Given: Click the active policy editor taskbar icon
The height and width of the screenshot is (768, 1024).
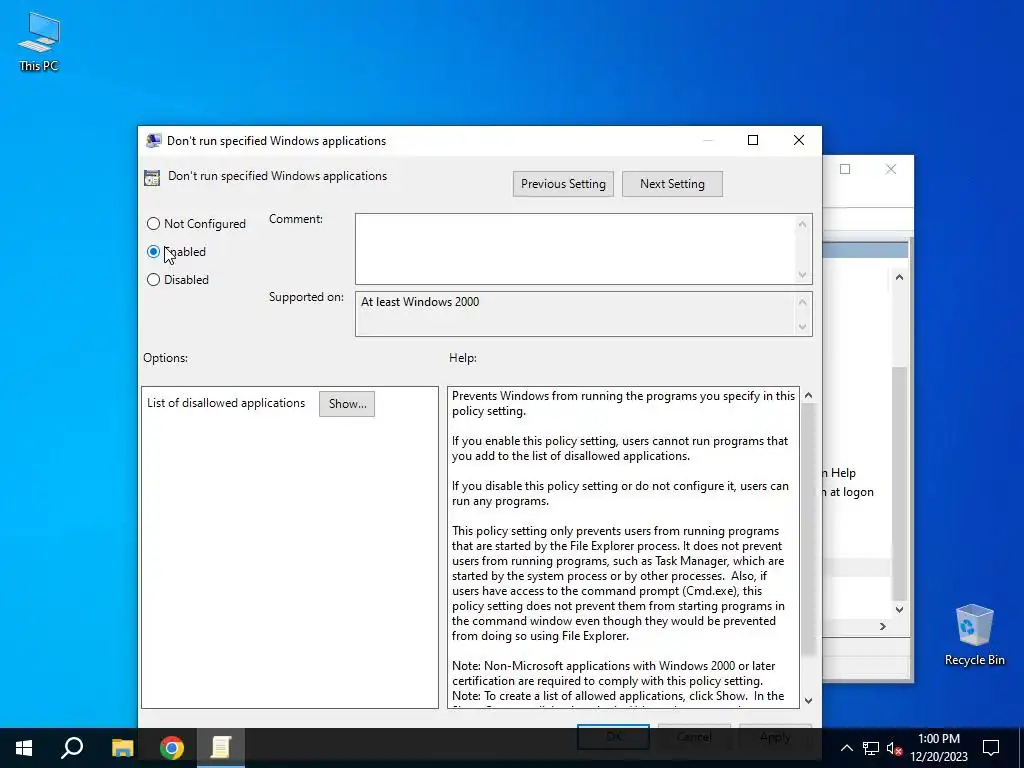Looking at the screenshot, I should (221, 748).
